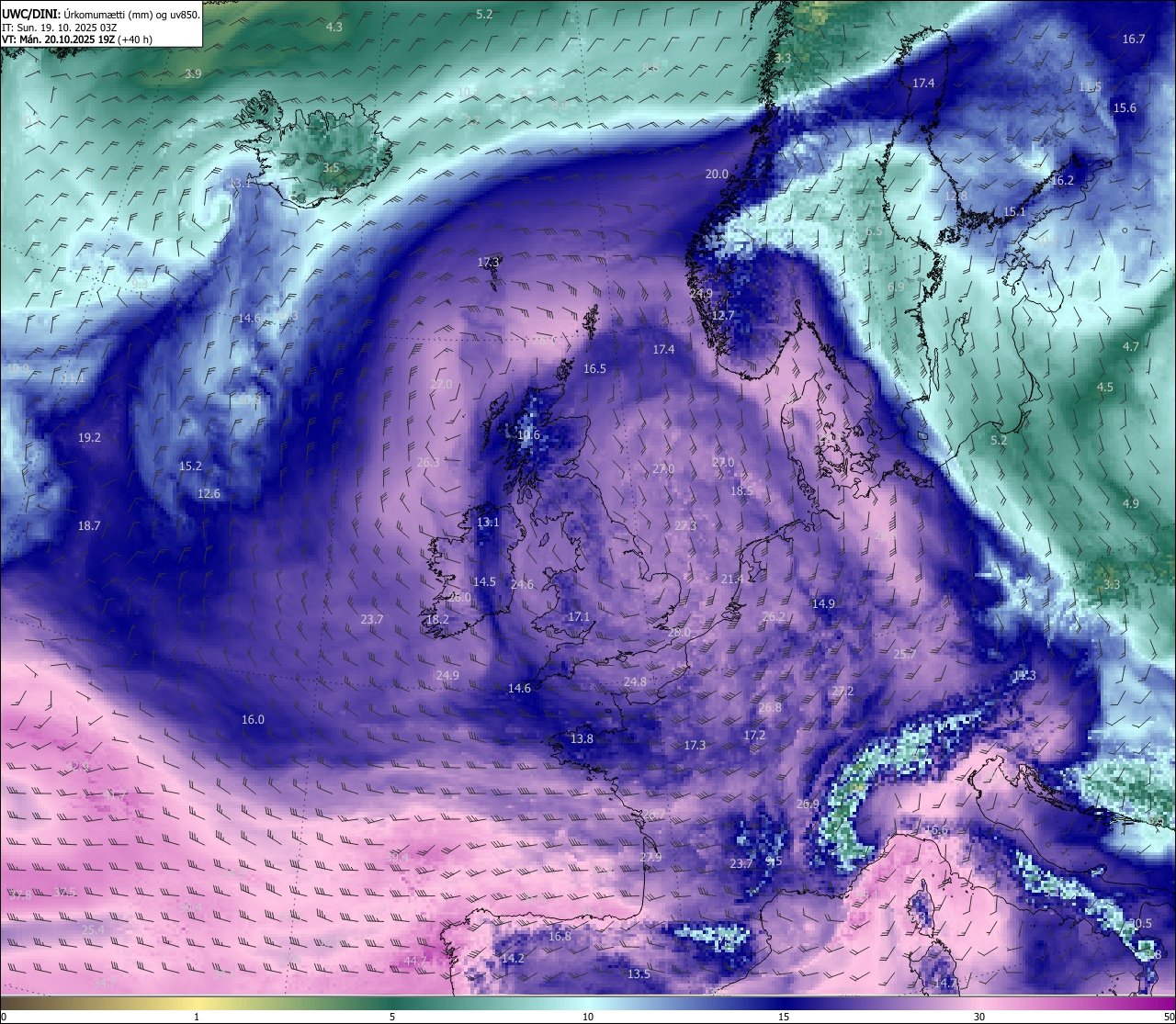The height and width of the screenshot is (1024, 1176).
Task: Click the 26.9 value west of the Alps
Action: tap(808, 805)
